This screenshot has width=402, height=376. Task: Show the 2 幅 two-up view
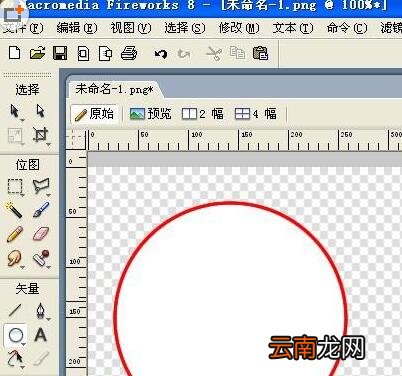(203, 114)
